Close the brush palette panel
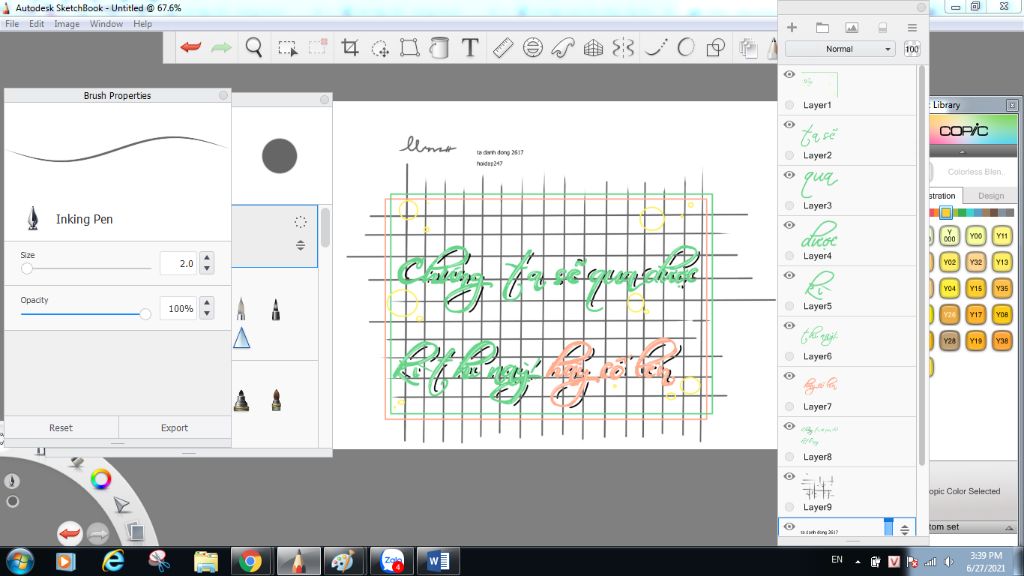The width and height of the screenshot is (1024, 576). pyautogui.click(x=325, y=99)
